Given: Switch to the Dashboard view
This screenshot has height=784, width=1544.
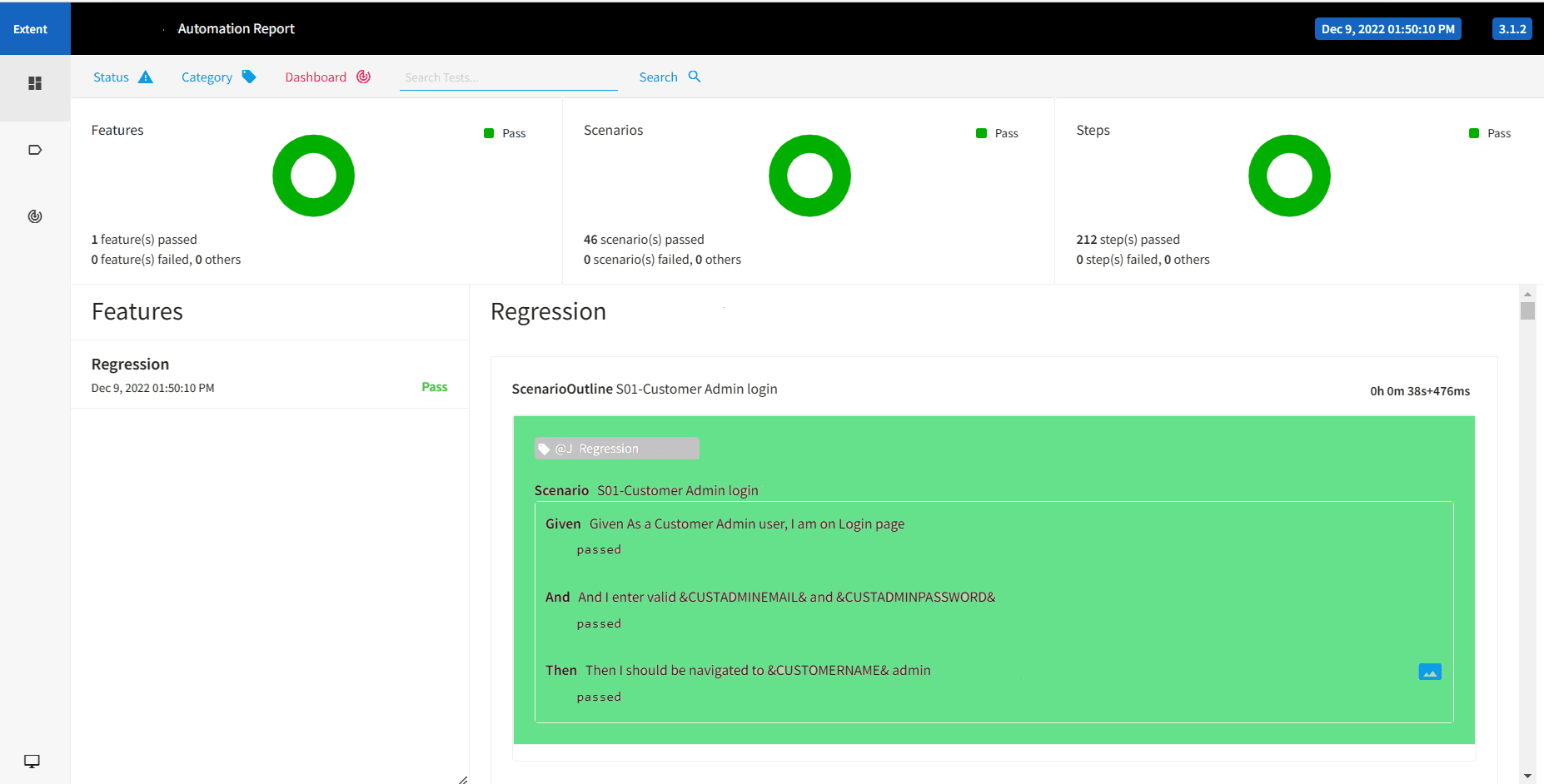Looking at the screenshot, I should (316, 77).
